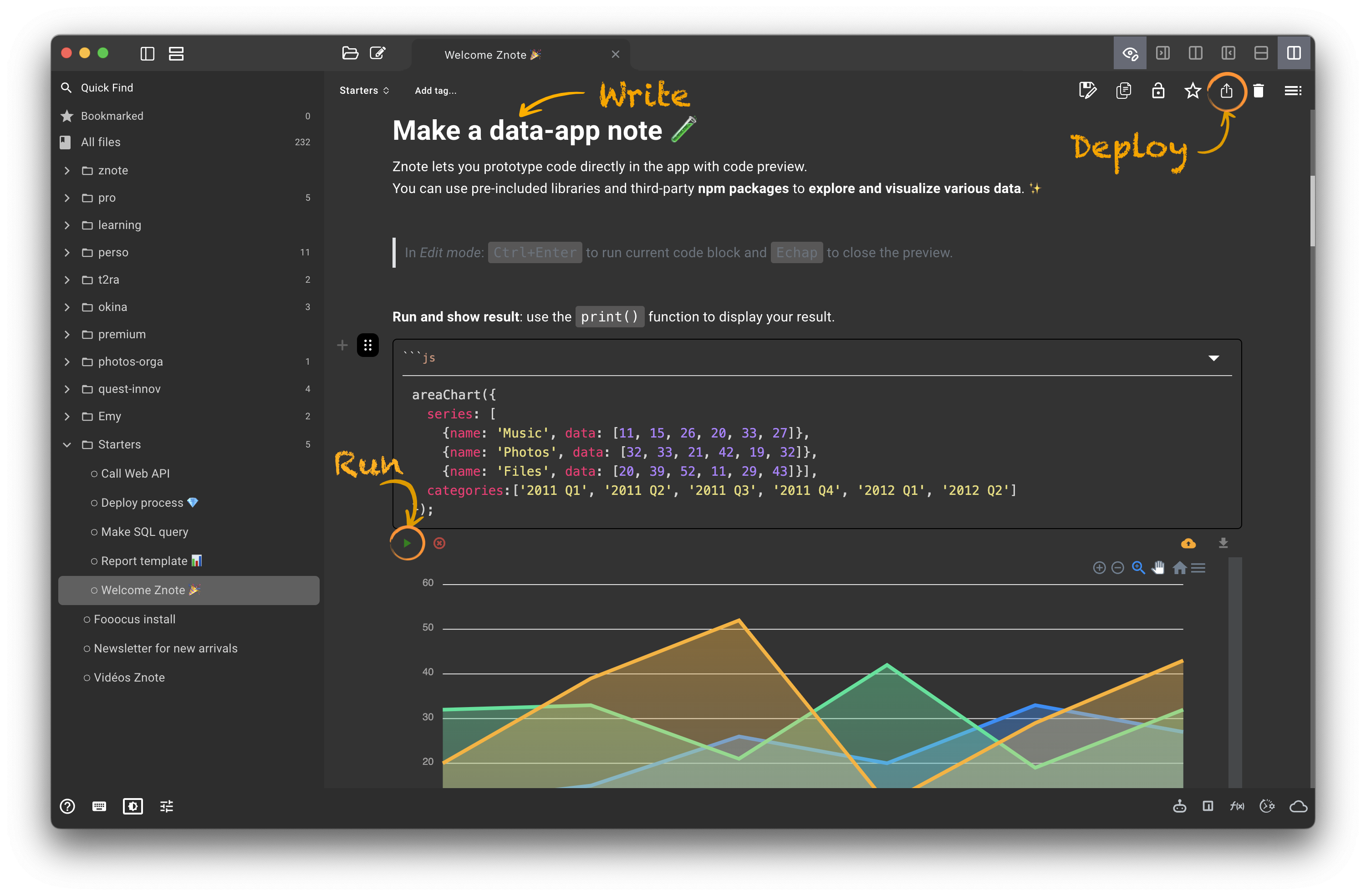The width and height of the screenshot is (1366, 896).
Task: Click the stacked rows layout icon
Action: pos(176,54)
